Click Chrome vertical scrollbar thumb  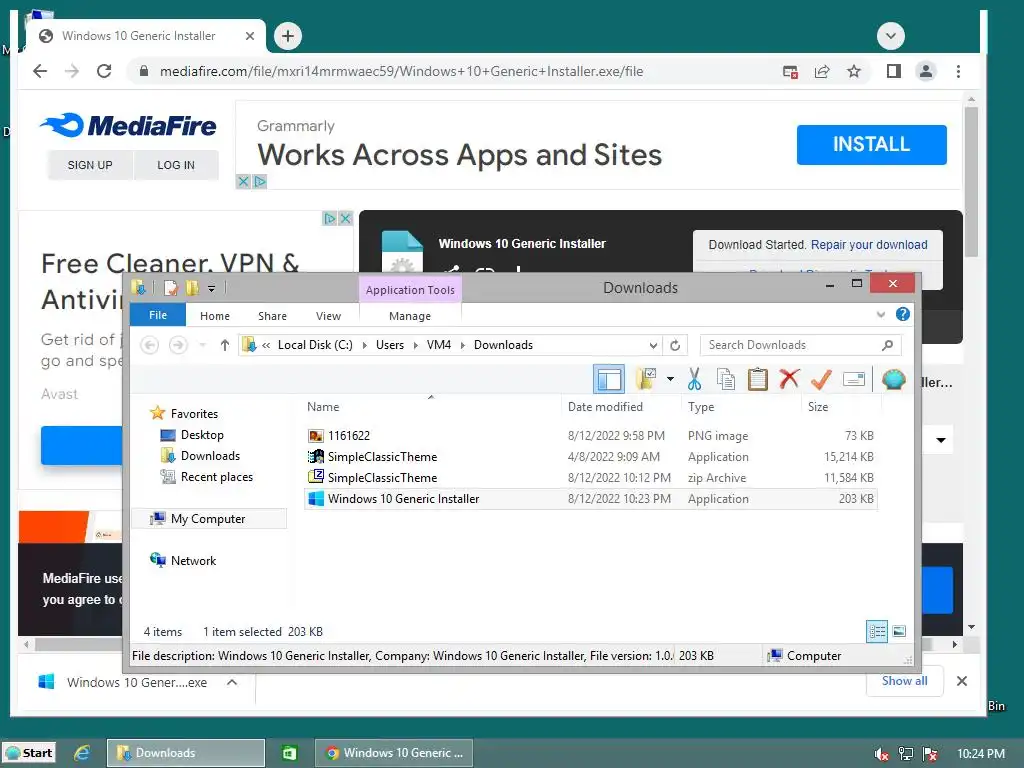point(971,182)
